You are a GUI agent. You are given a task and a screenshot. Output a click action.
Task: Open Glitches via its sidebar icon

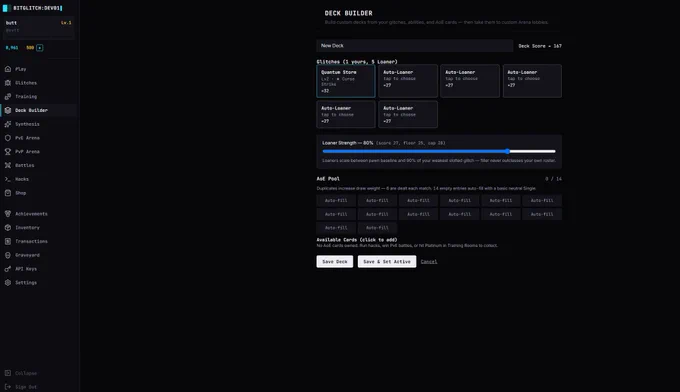pos(8,83)
